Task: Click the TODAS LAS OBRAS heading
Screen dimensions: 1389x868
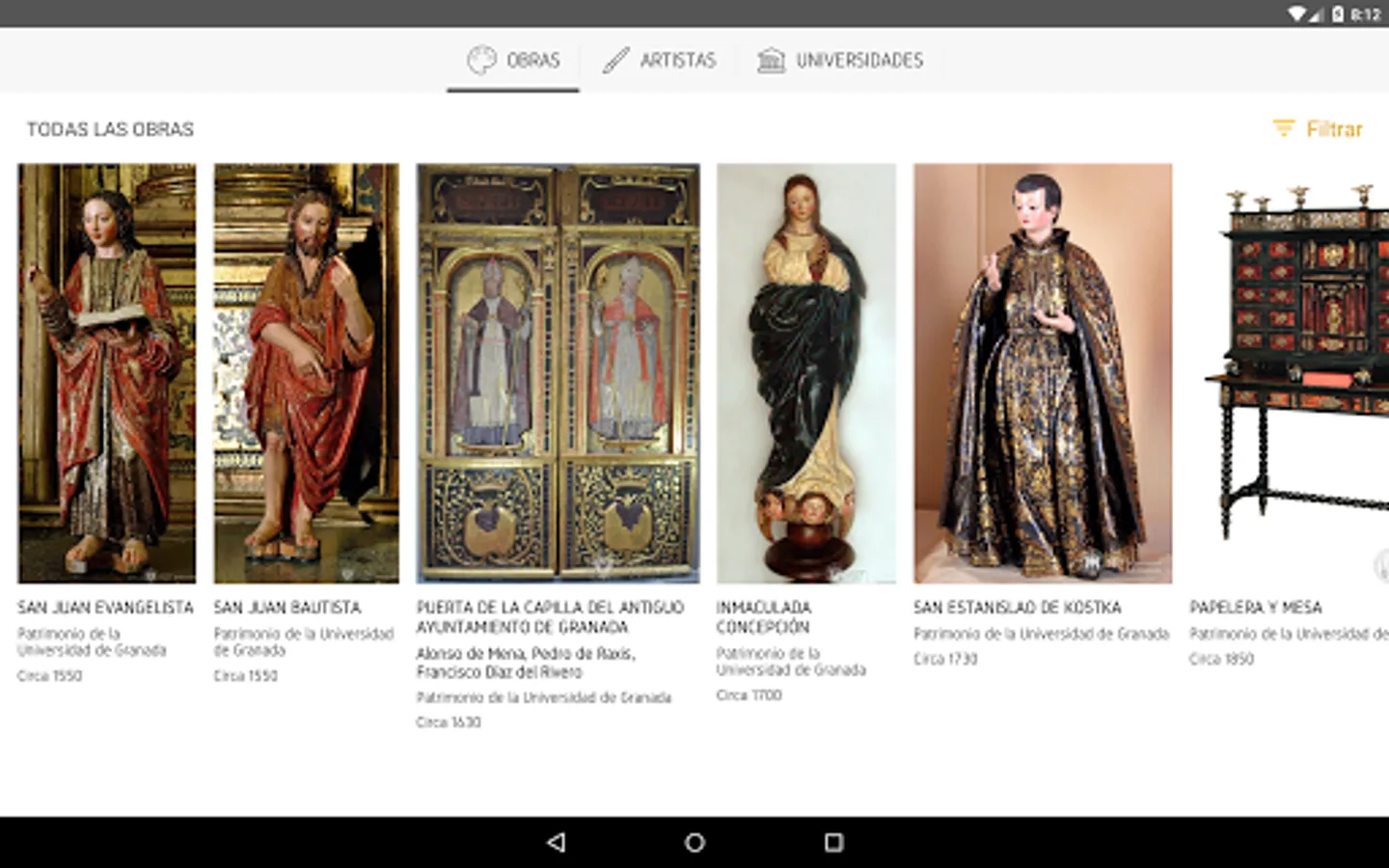Action: pos(110,129)
